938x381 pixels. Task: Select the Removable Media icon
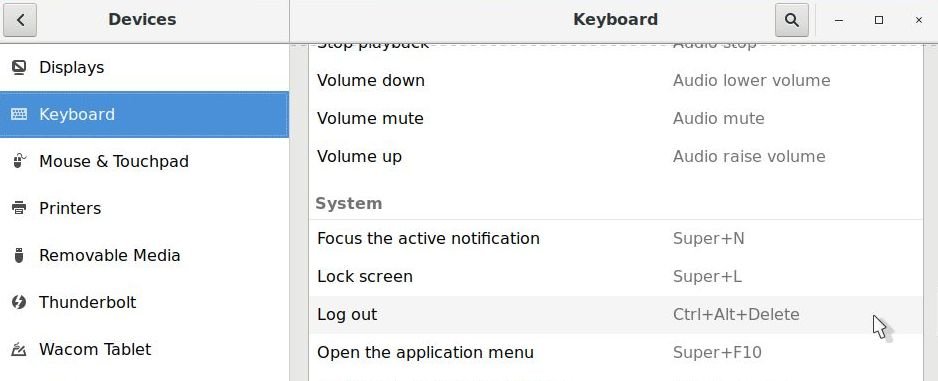19,255
